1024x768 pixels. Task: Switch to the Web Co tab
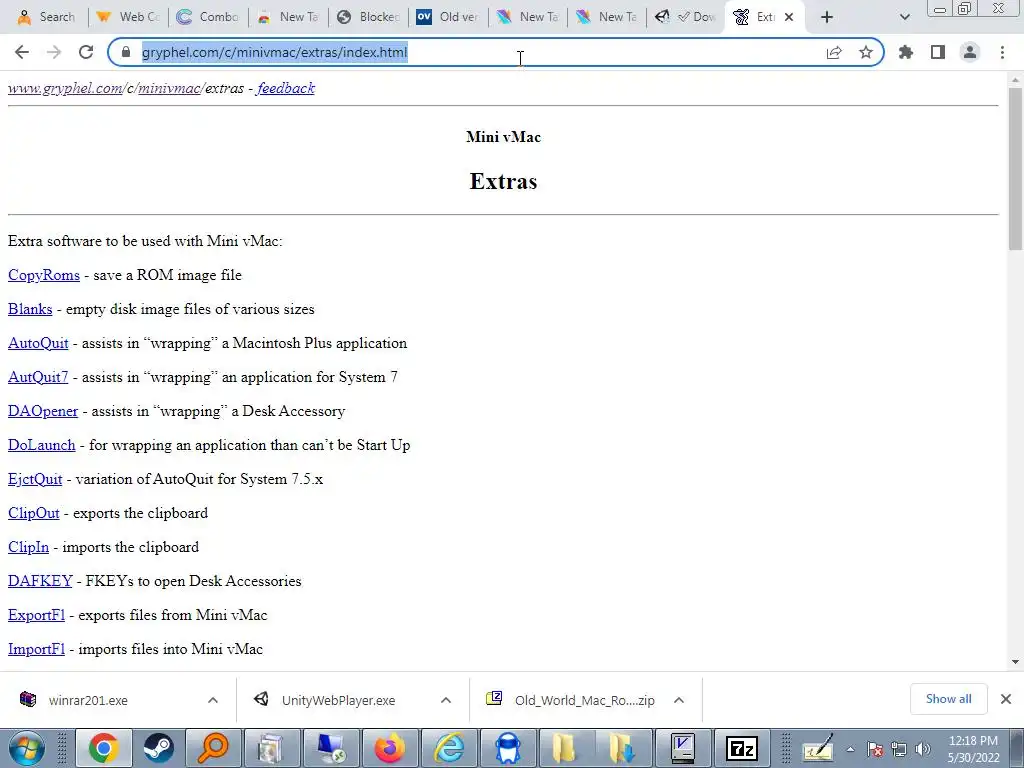[128, 17]
